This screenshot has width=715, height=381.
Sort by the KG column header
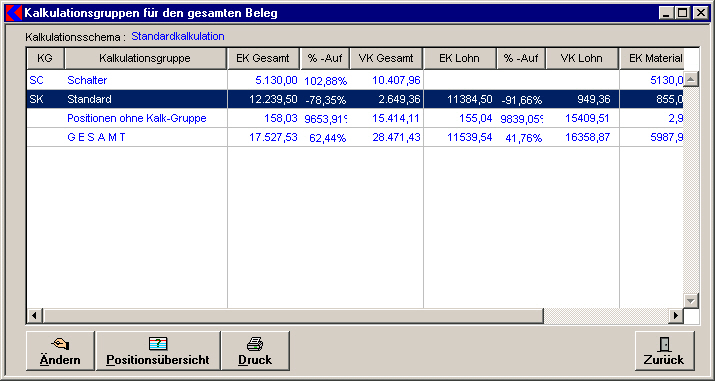pyautogui.click(x=45, y=58)
